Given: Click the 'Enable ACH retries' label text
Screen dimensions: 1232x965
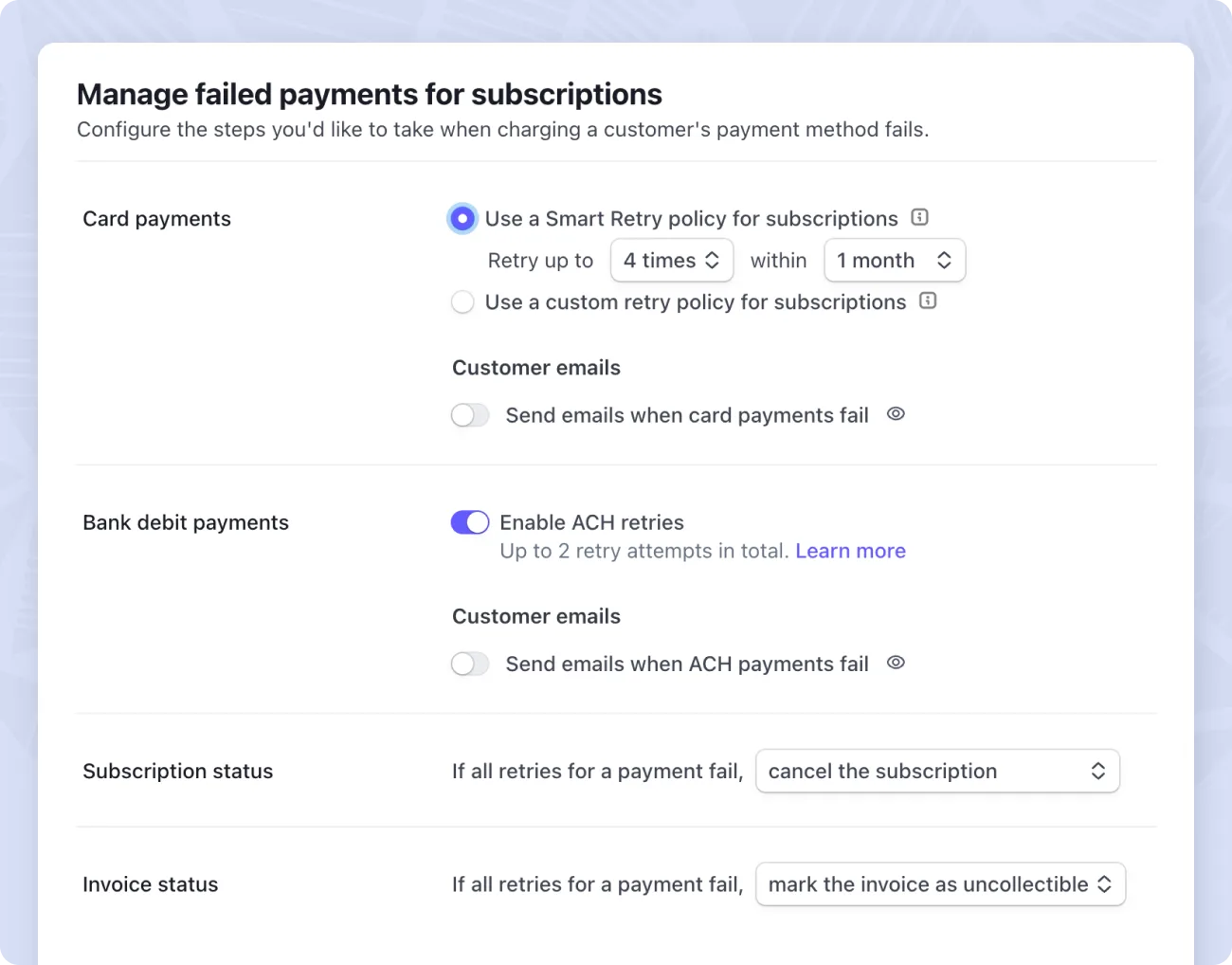Looking at the screenshot, I should 591,522.
